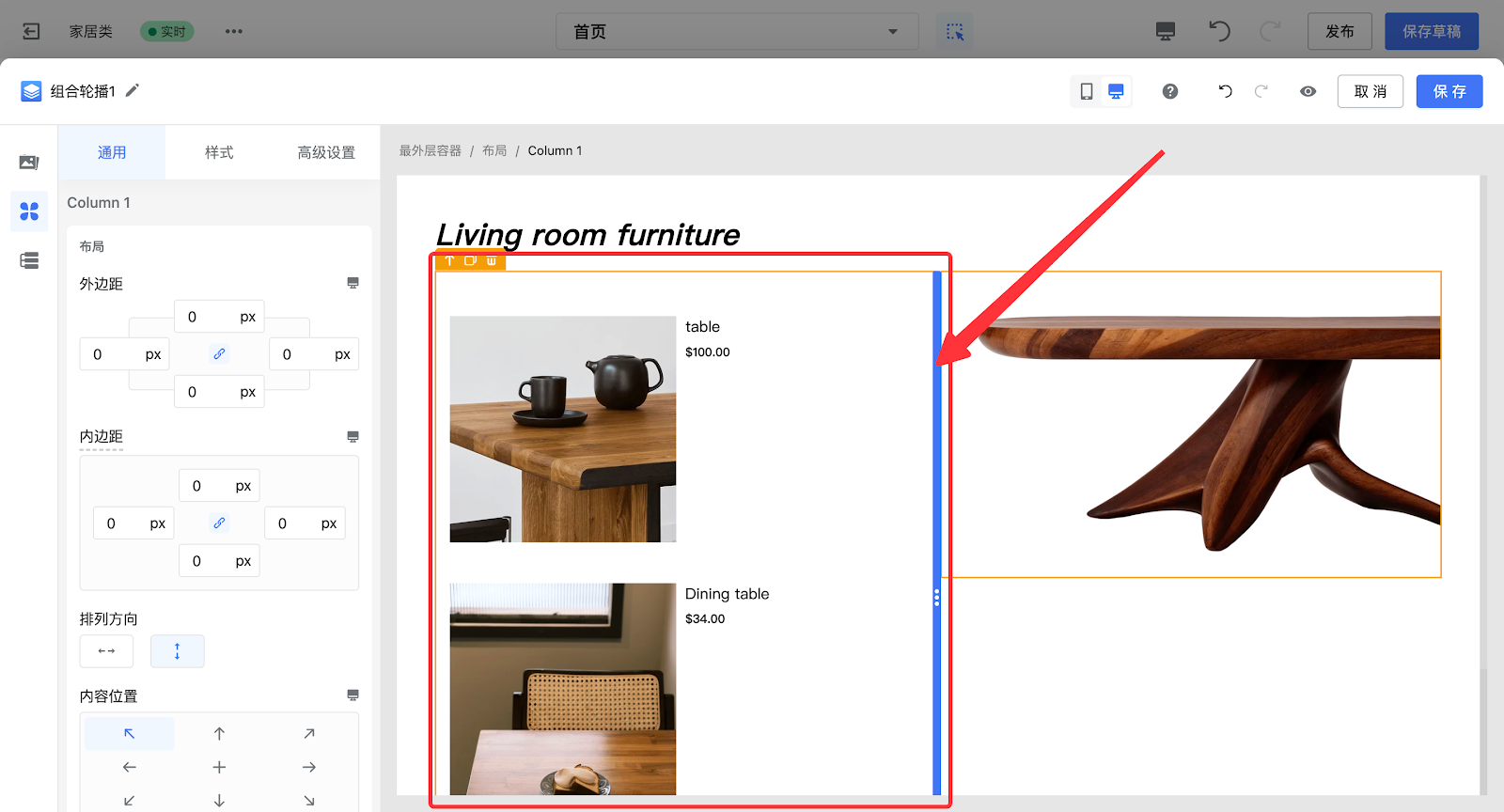
Task: Choose center alignment in 内容位置 grid
Action: (219, 768)
